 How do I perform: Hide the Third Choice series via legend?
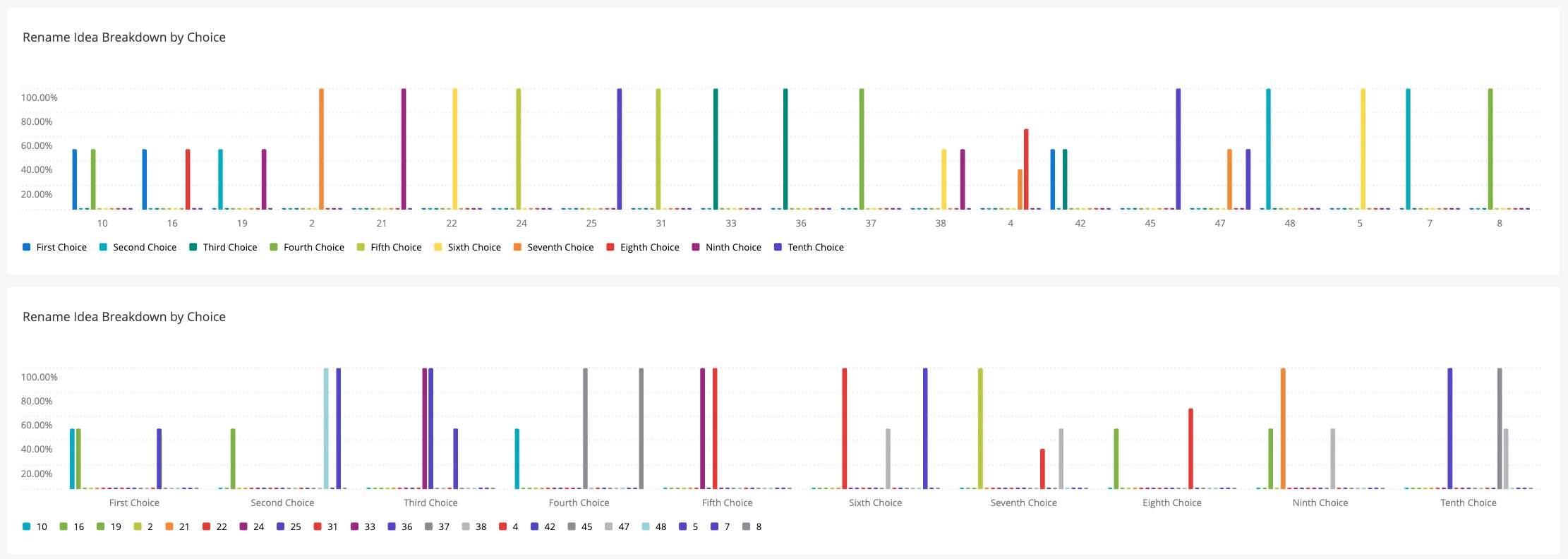coord(223,247)
